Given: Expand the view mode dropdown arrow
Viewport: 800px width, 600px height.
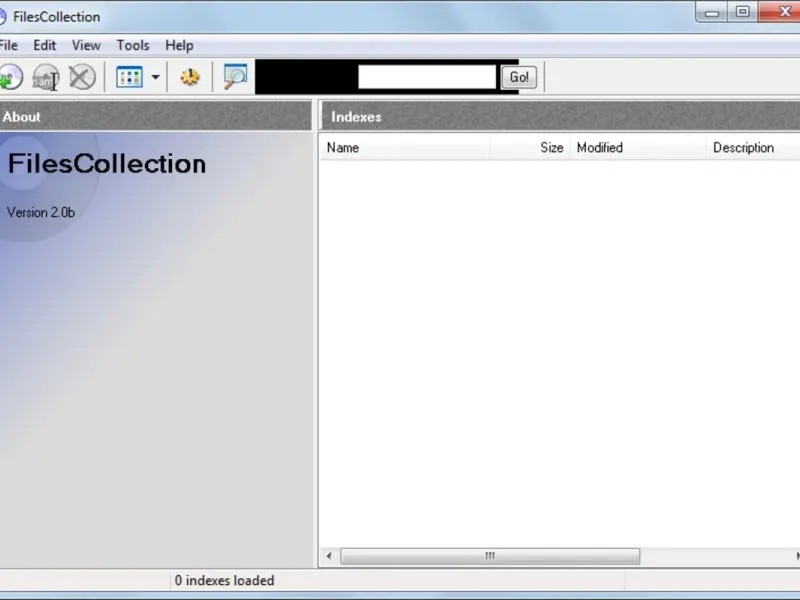Looking at the screenshot, I should tap(155, 78).
